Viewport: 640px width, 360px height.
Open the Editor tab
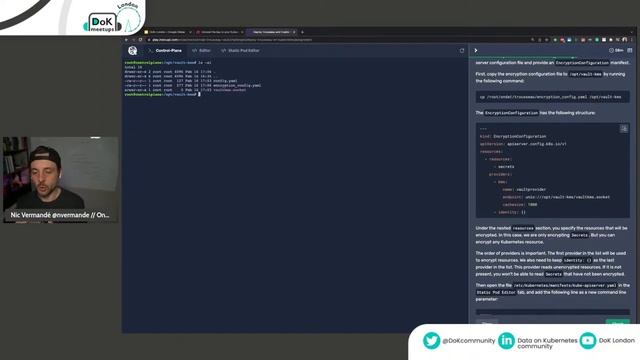pyautogui.click(x=201, y=50)
